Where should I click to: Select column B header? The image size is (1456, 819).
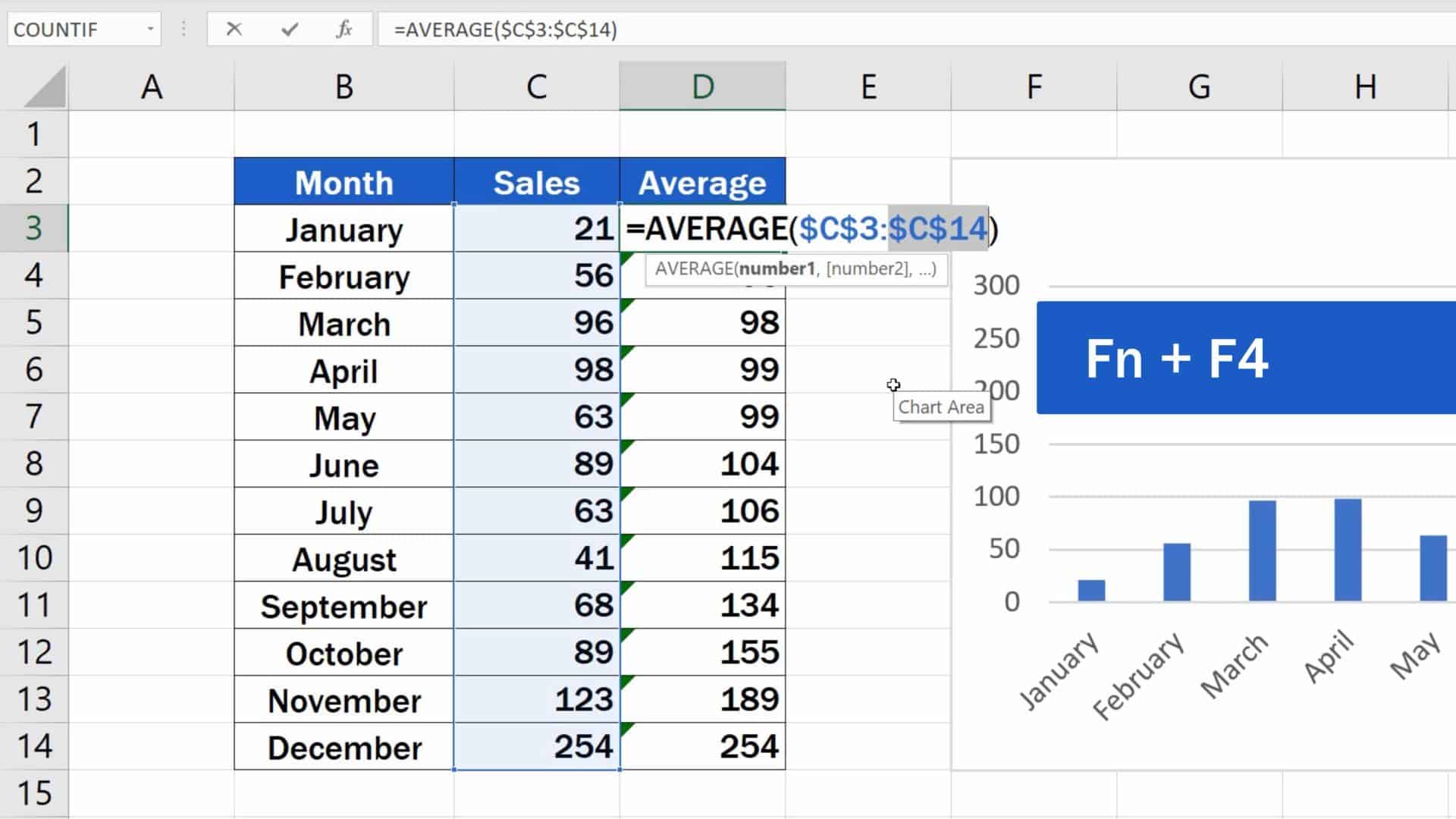pyautogui.click(x=344, y=86)
